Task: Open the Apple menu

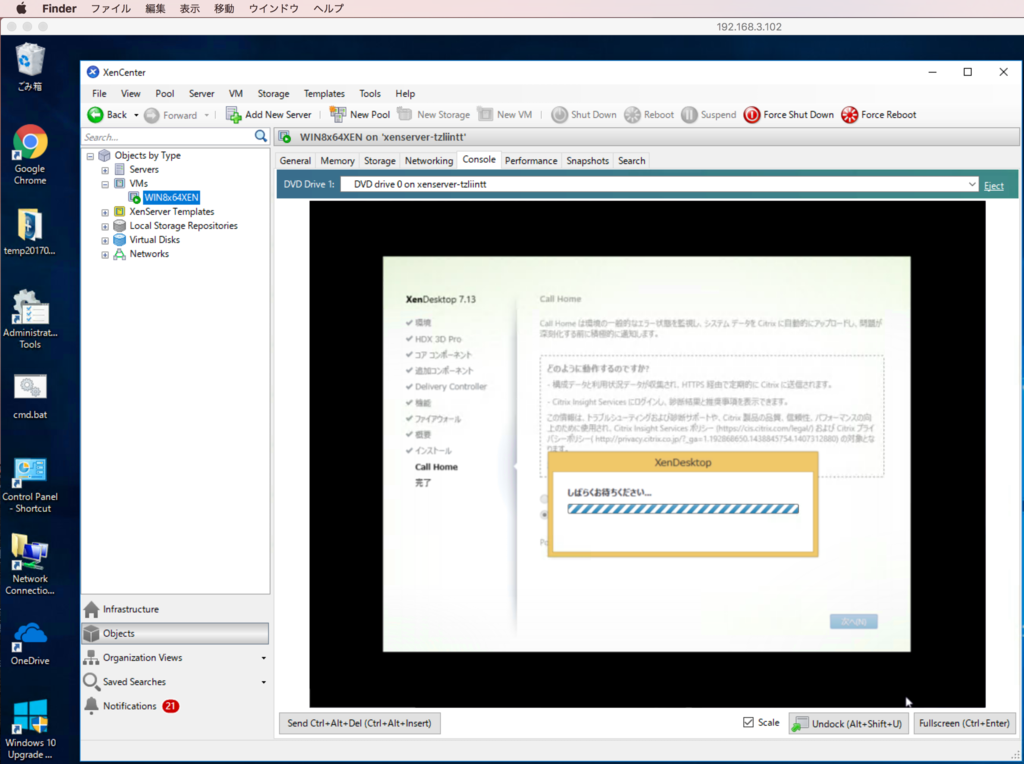Action: tap(21, 8)
